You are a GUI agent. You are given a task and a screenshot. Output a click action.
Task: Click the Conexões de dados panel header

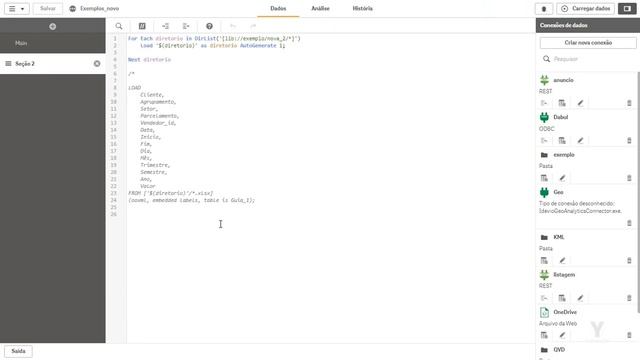pyautogui.click(x=588, y=25)
